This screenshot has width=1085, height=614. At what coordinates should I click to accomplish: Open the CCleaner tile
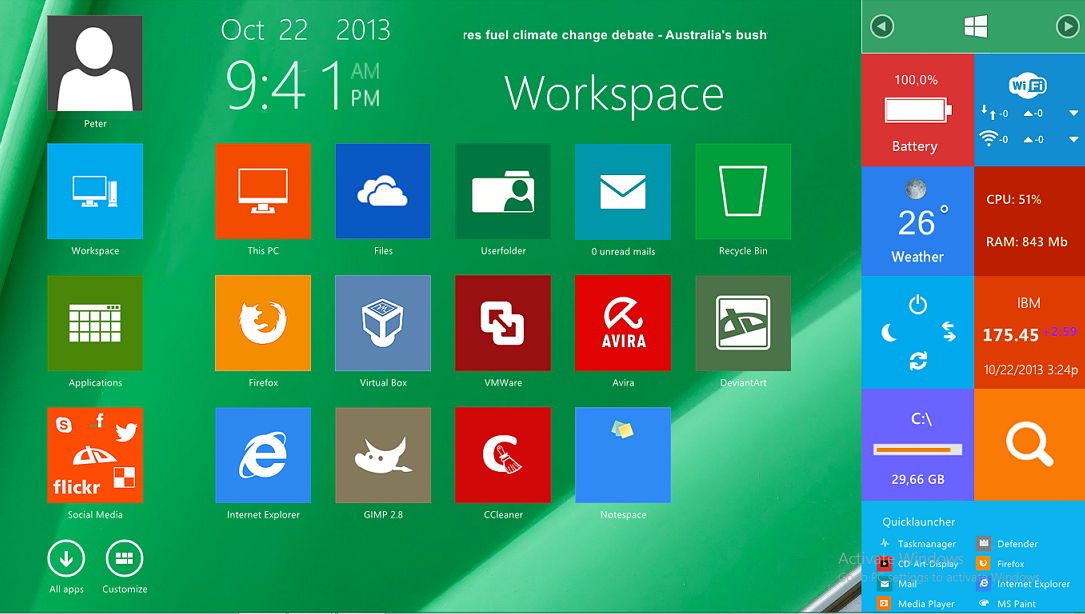(503, 455)
